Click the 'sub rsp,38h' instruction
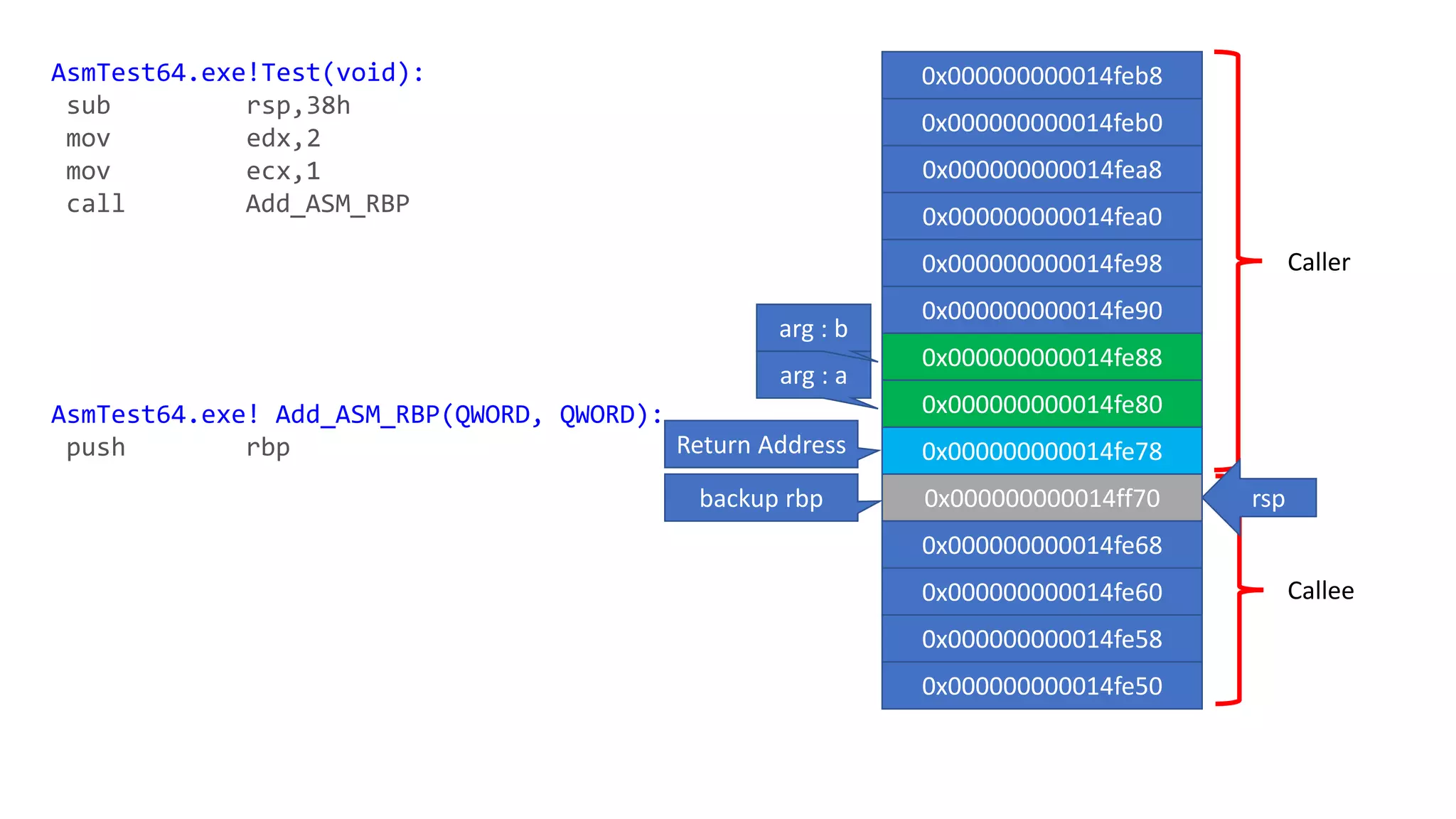Screen dimensions: 1456x819 click(208, 106)
